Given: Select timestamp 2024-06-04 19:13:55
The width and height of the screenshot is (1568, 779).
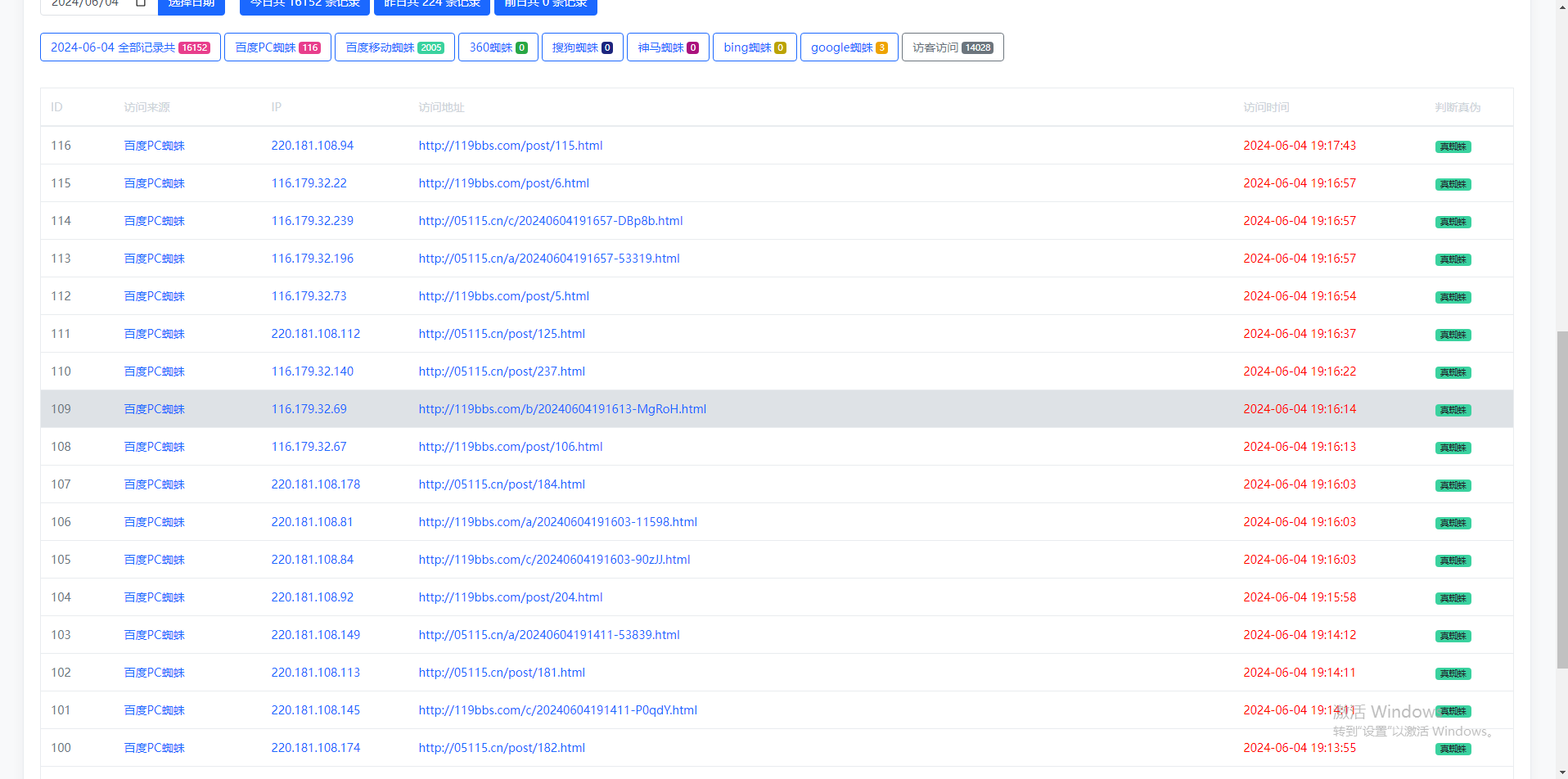Looking at the screenshot, I should [1300, 748].
